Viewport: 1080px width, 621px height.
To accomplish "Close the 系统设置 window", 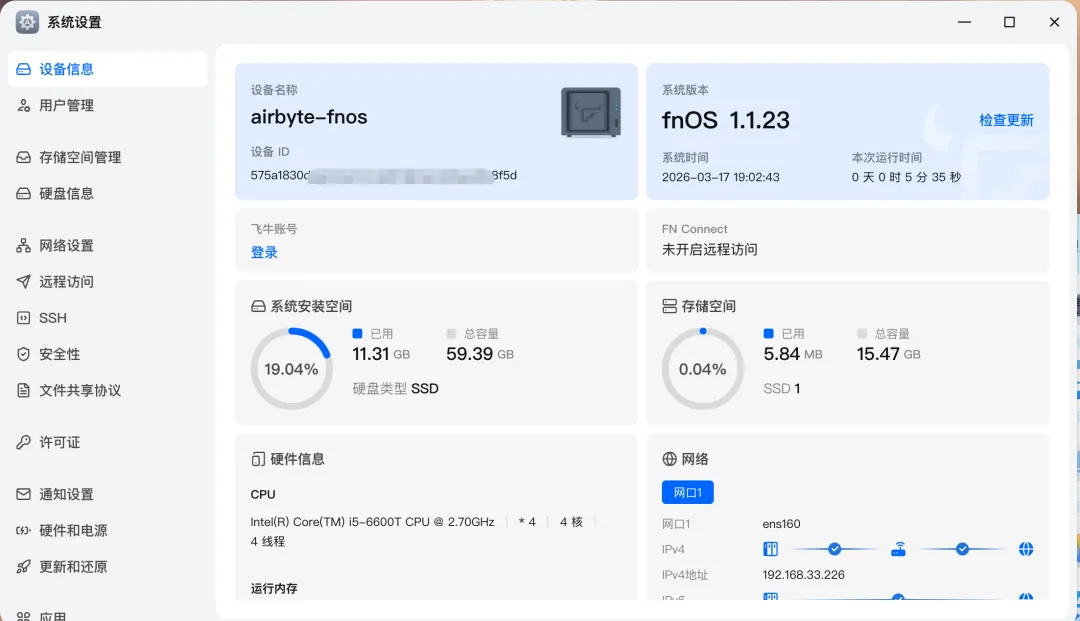I will (1054, 22).
